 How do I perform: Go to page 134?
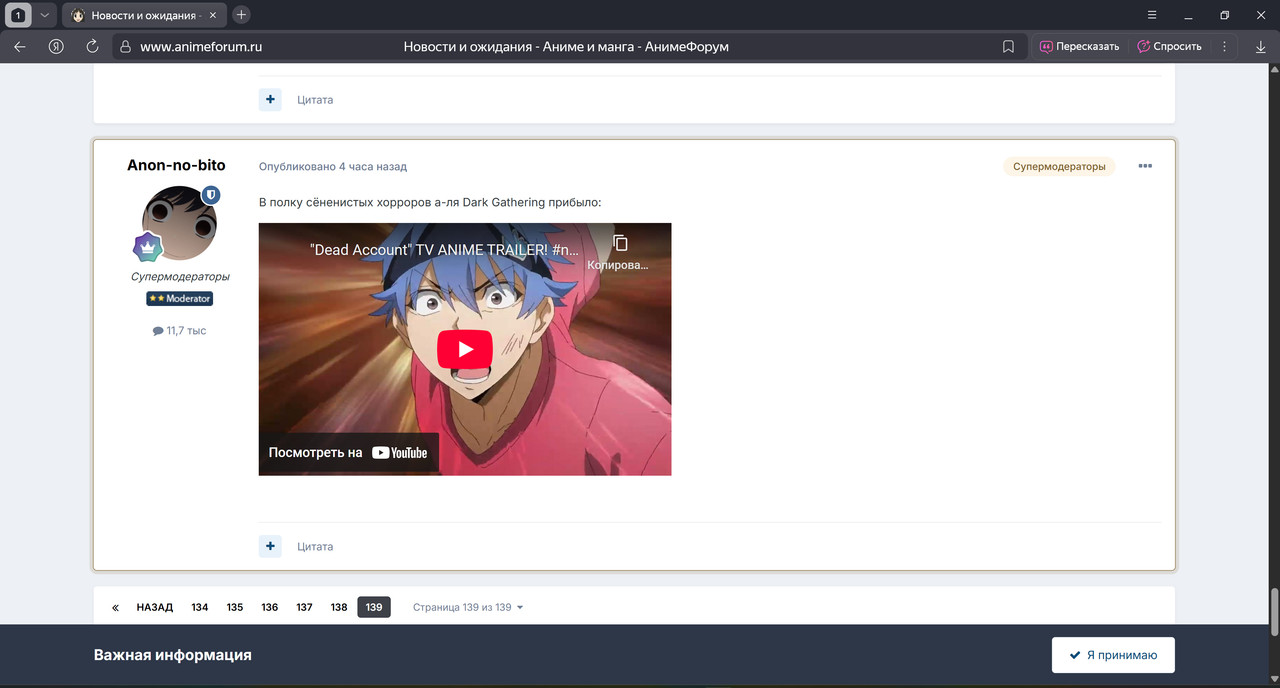pos(200,607)
